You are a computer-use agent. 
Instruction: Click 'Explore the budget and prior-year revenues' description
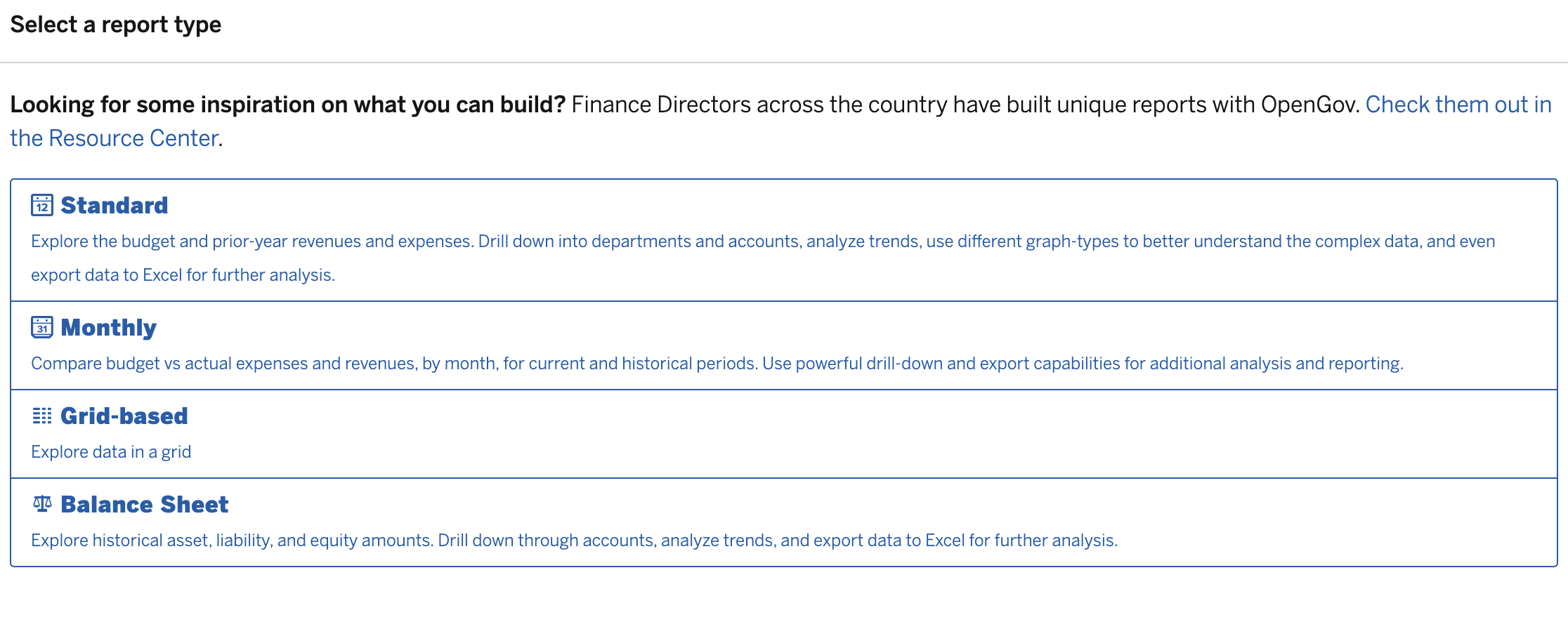[x=763, y=241]
